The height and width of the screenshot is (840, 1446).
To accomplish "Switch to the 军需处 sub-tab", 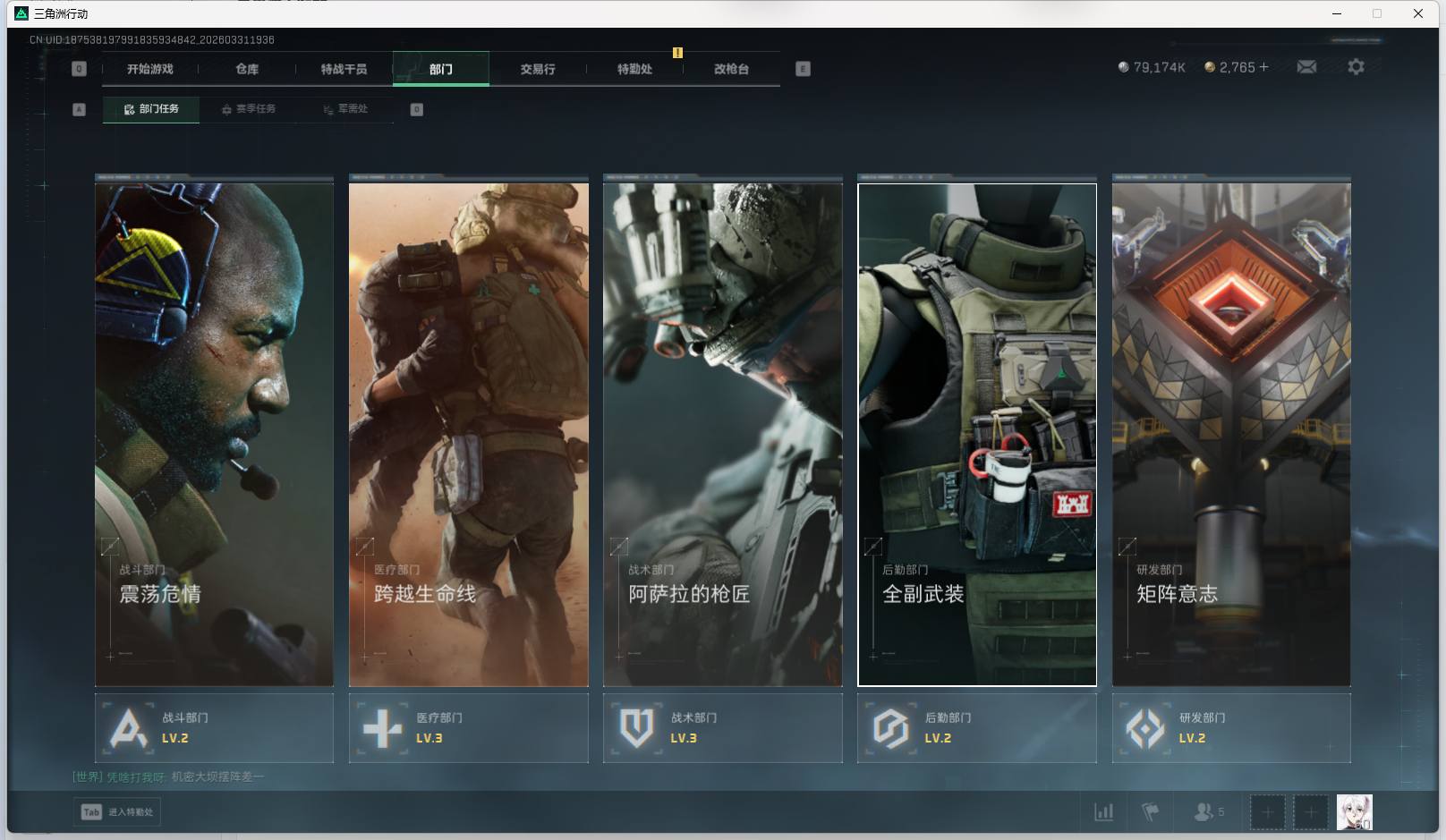I will pyautogui.click(x=346, y=109).
